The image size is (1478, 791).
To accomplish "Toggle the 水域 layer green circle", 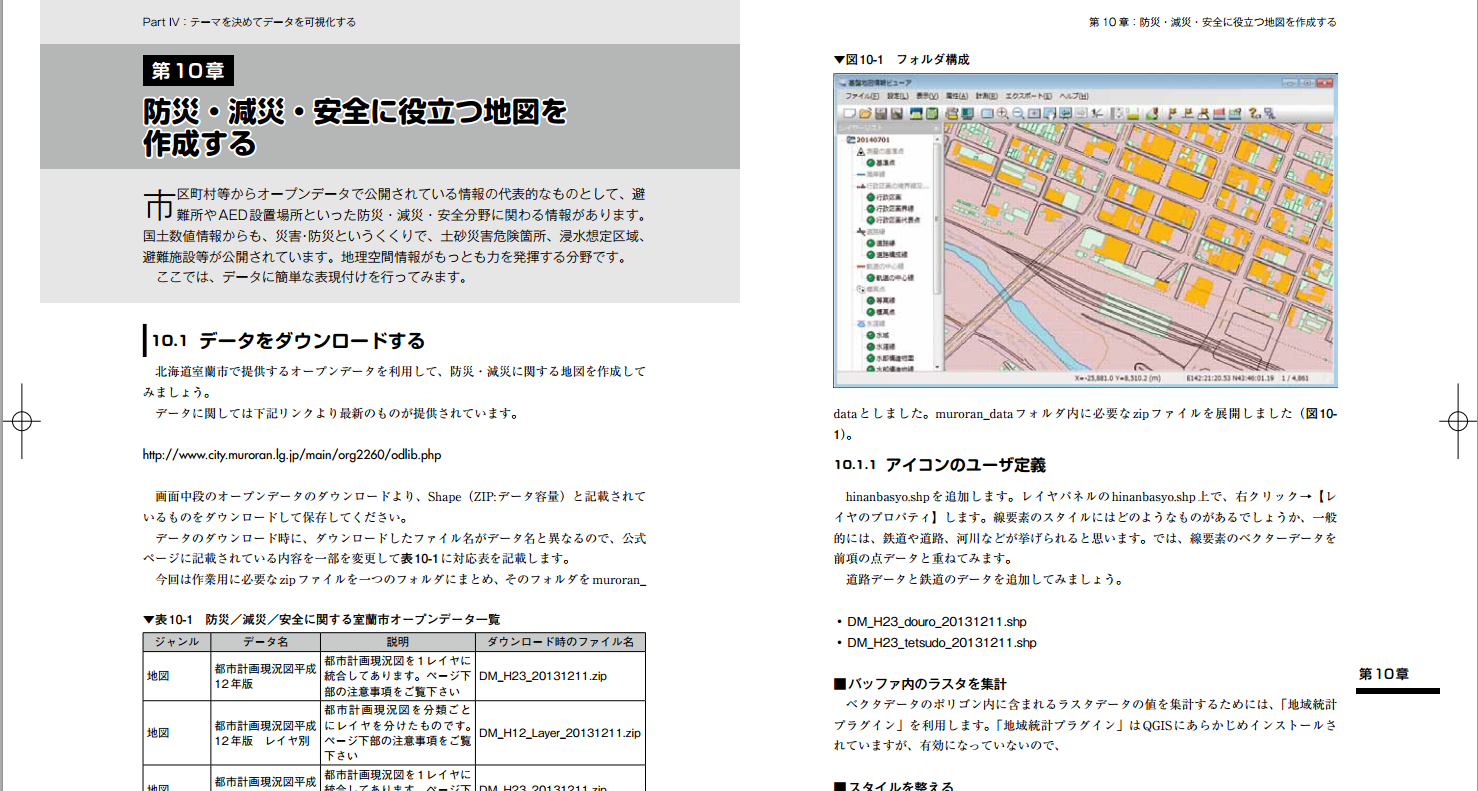I will (x=870, y=335).
